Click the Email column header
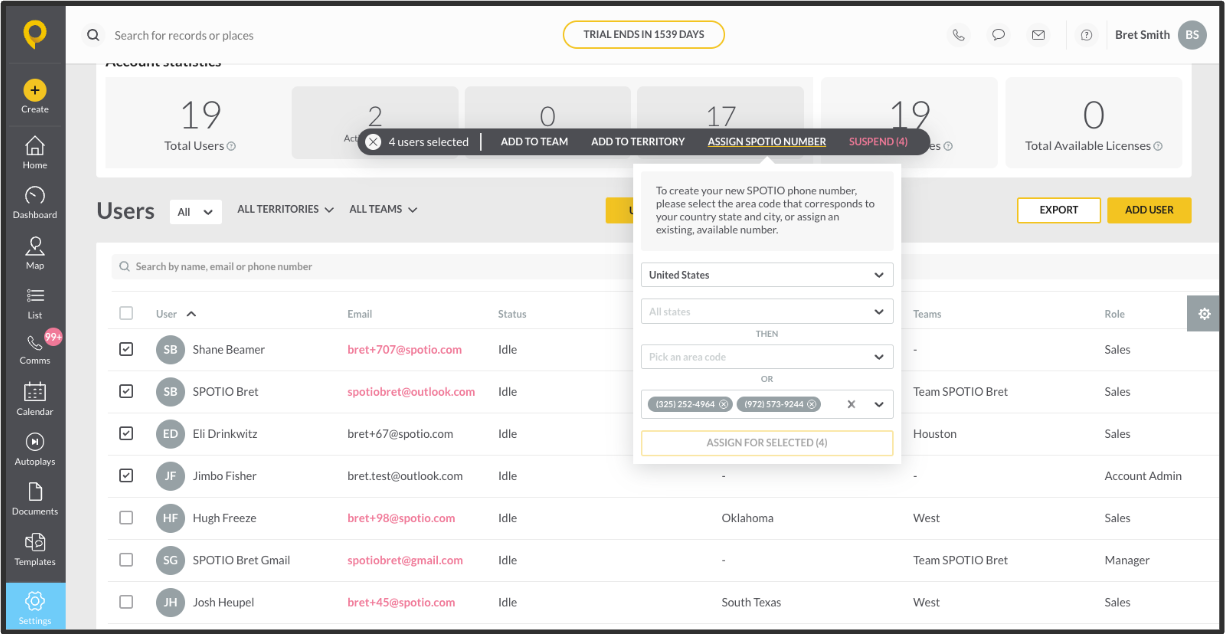 click(x=360, y=314)
